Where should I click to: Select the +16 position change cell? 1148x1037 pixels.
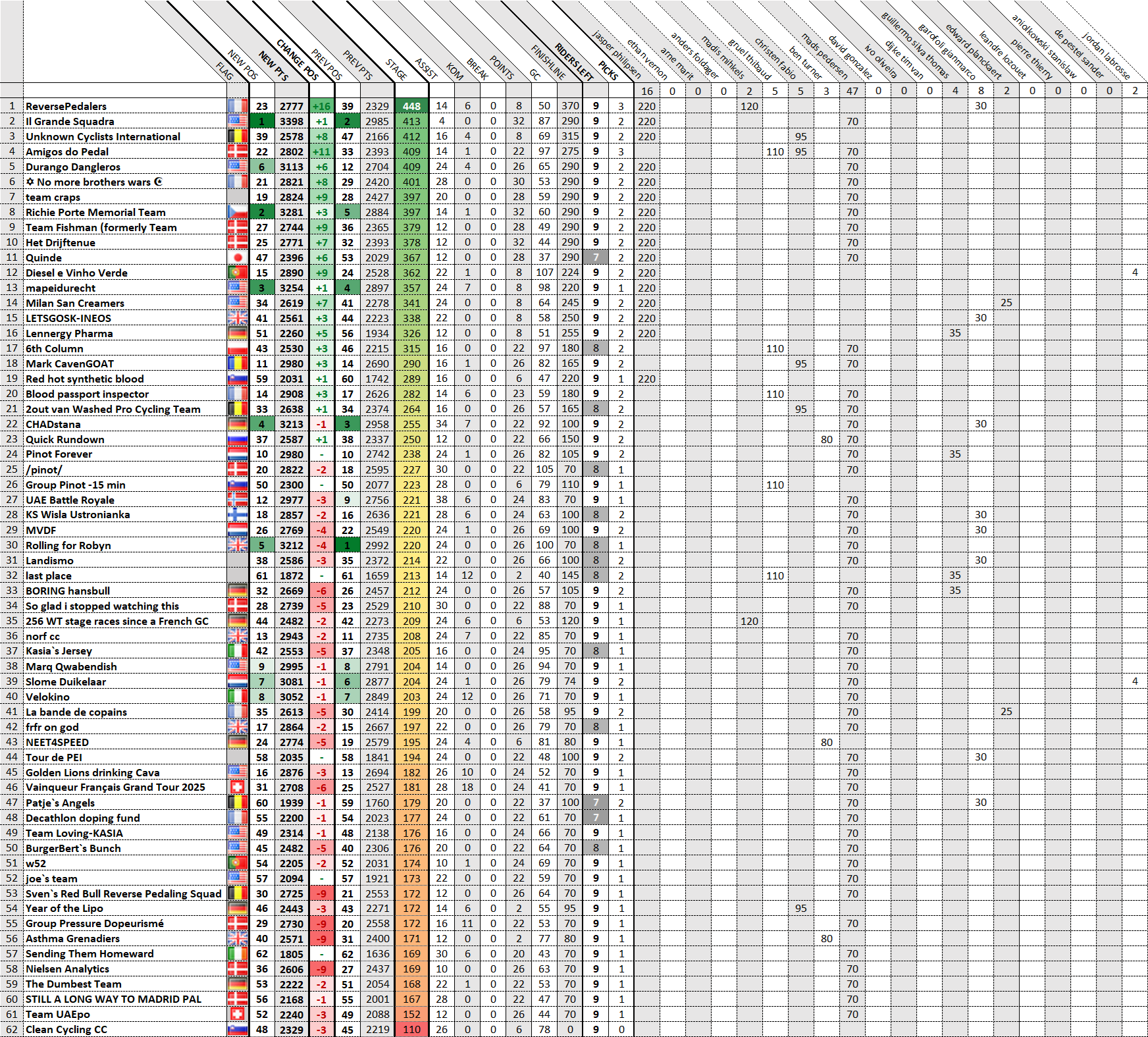click(321, 106)
